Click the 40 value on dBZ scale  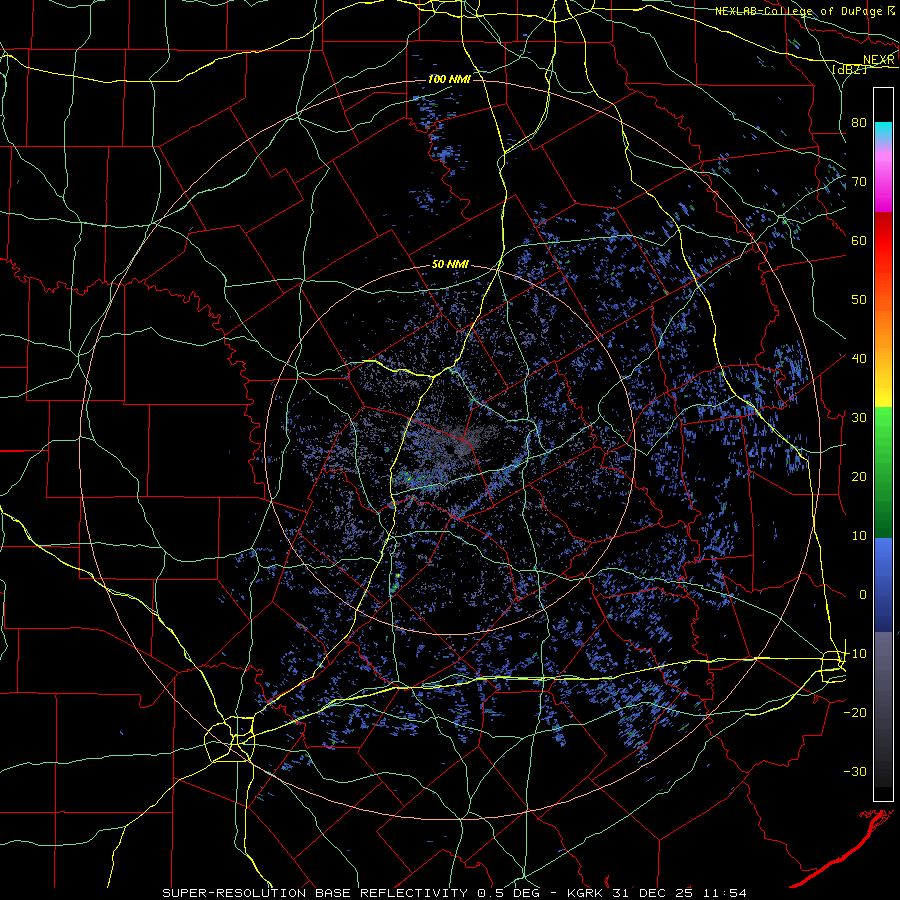pos(859,359)
